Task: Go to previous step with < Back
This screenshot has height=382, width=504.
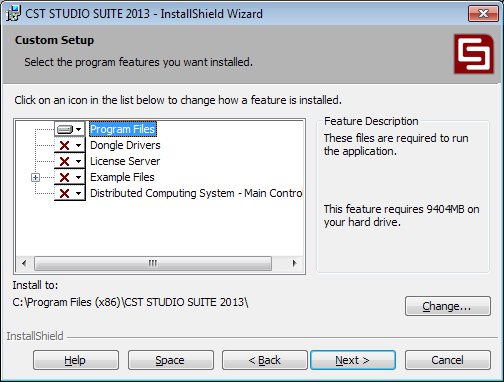Action: point(265,360)
